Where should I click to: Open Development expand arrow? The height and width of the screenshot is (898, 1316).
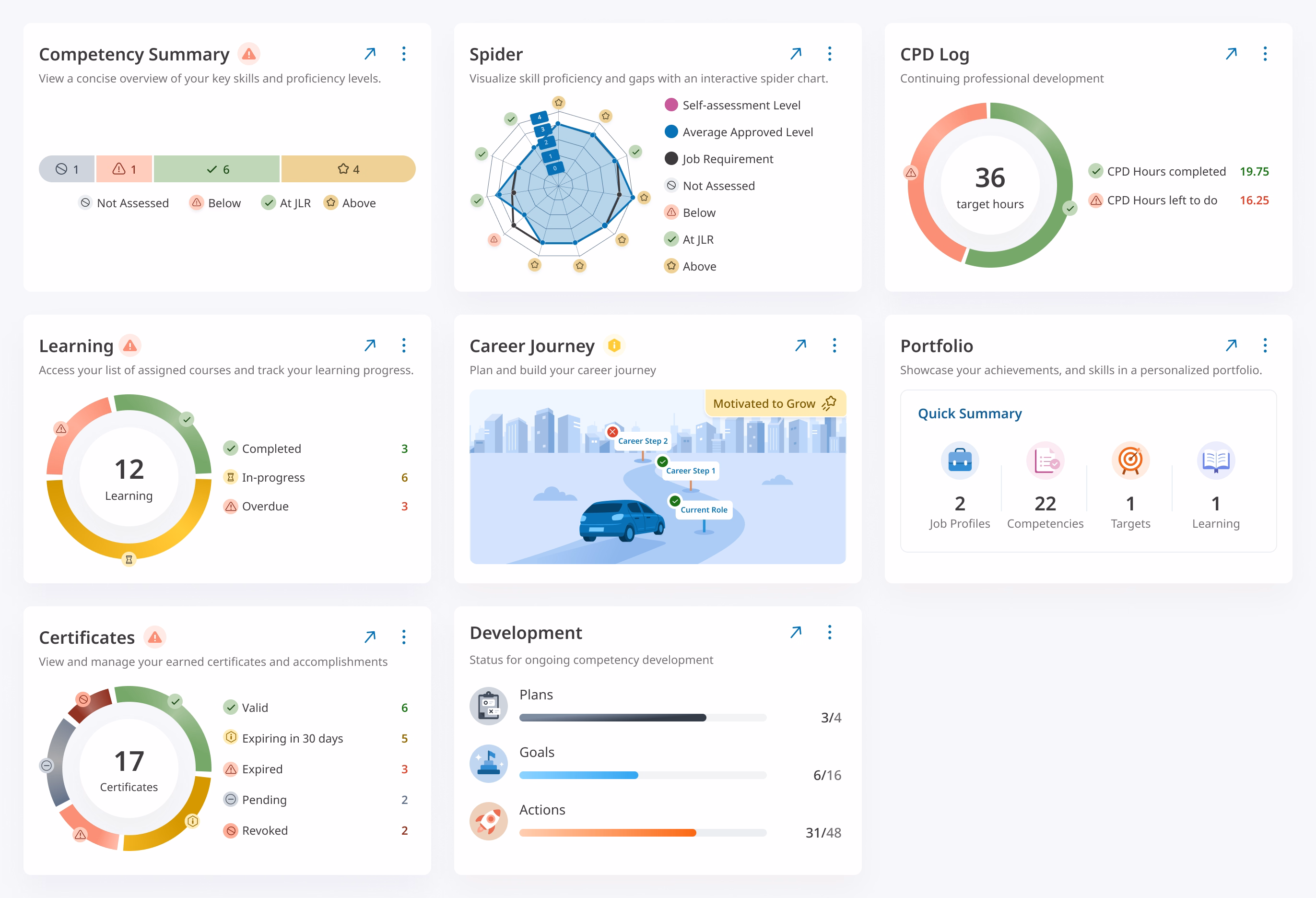click(796, 632)
